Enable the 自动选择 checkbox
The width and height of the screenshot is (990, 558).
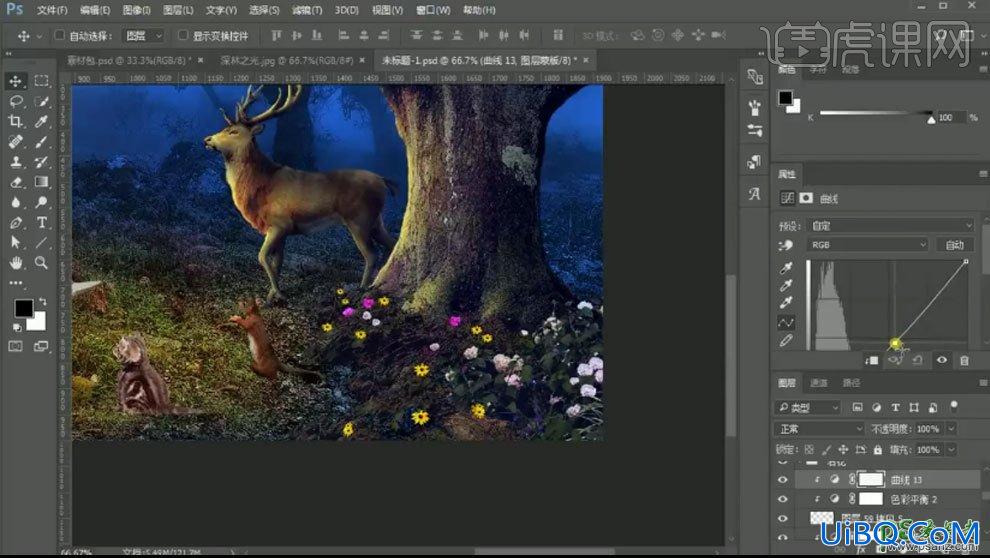click(x=59, y=35)
